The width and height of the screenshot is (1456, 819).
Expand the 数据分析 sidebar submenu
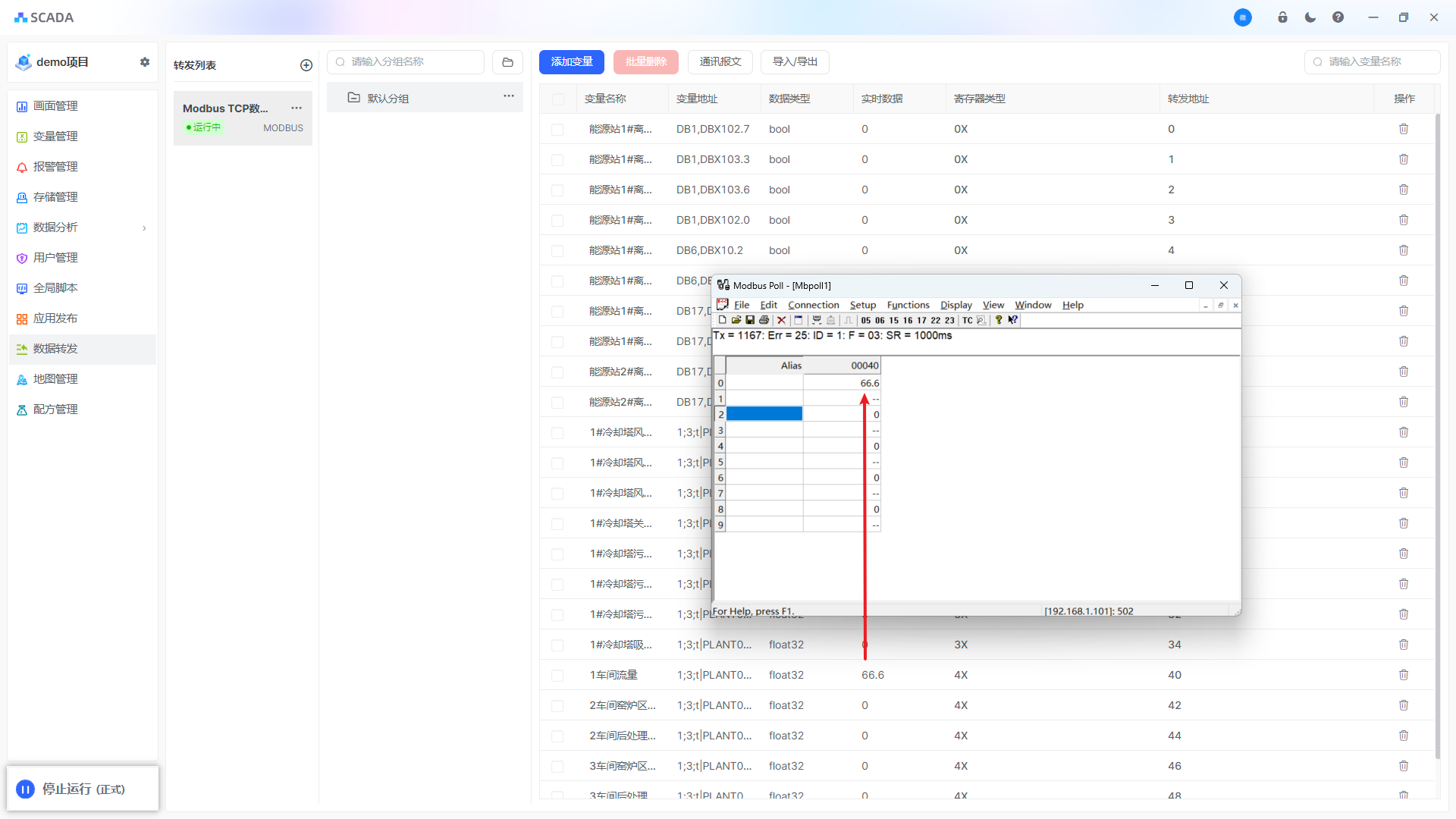click(144, 227)
